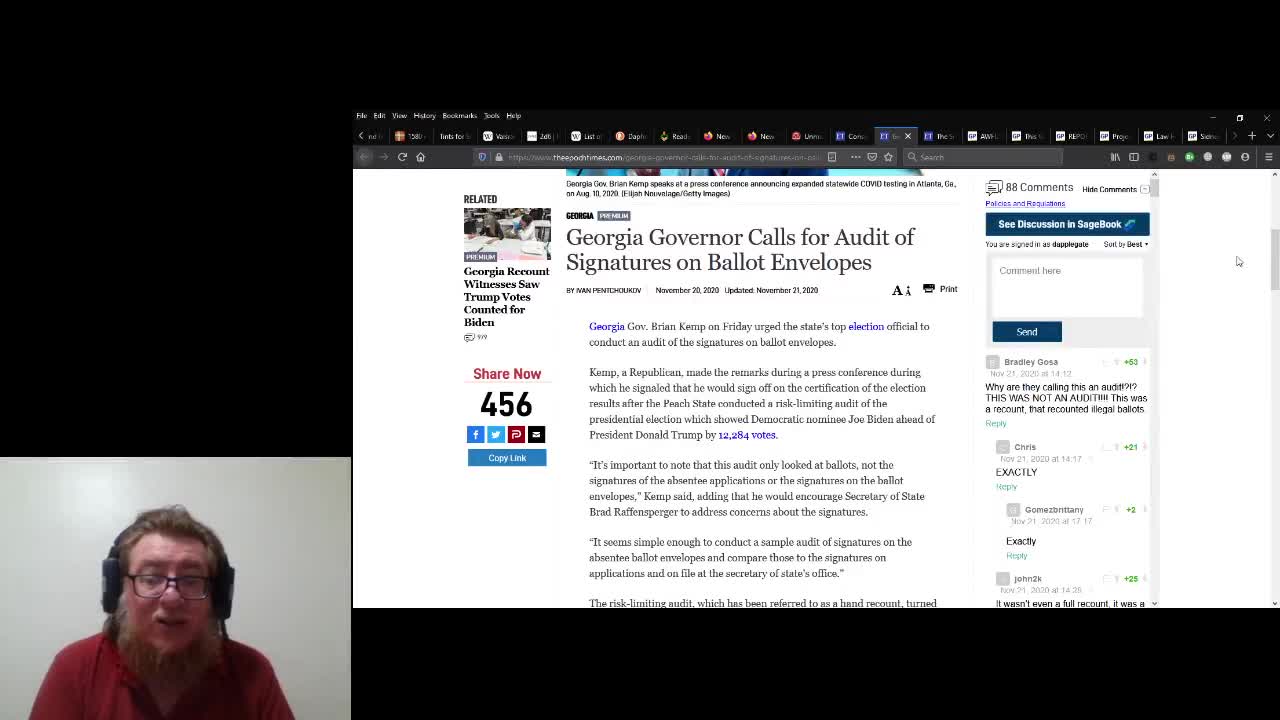Screen dimensions: 1280x720
Task: Click the page vertical scrollbar
Action: coord(1274,260)
